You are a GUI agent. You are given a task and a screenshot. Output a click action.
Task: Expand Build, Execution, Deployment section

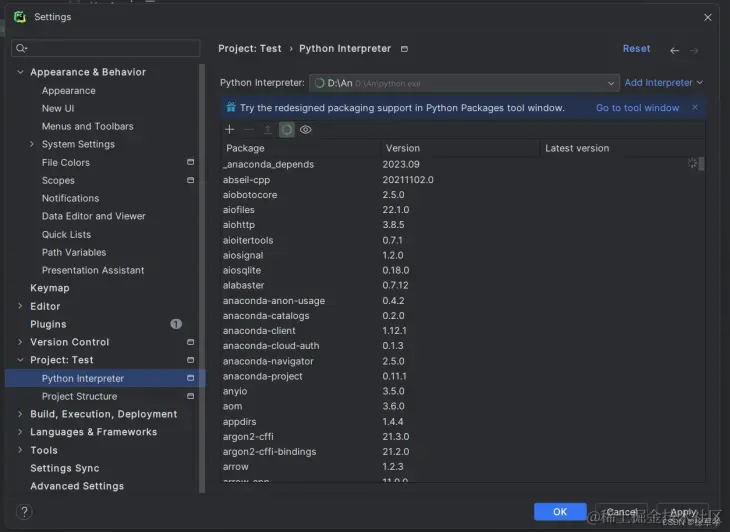(x=20, y=414)
